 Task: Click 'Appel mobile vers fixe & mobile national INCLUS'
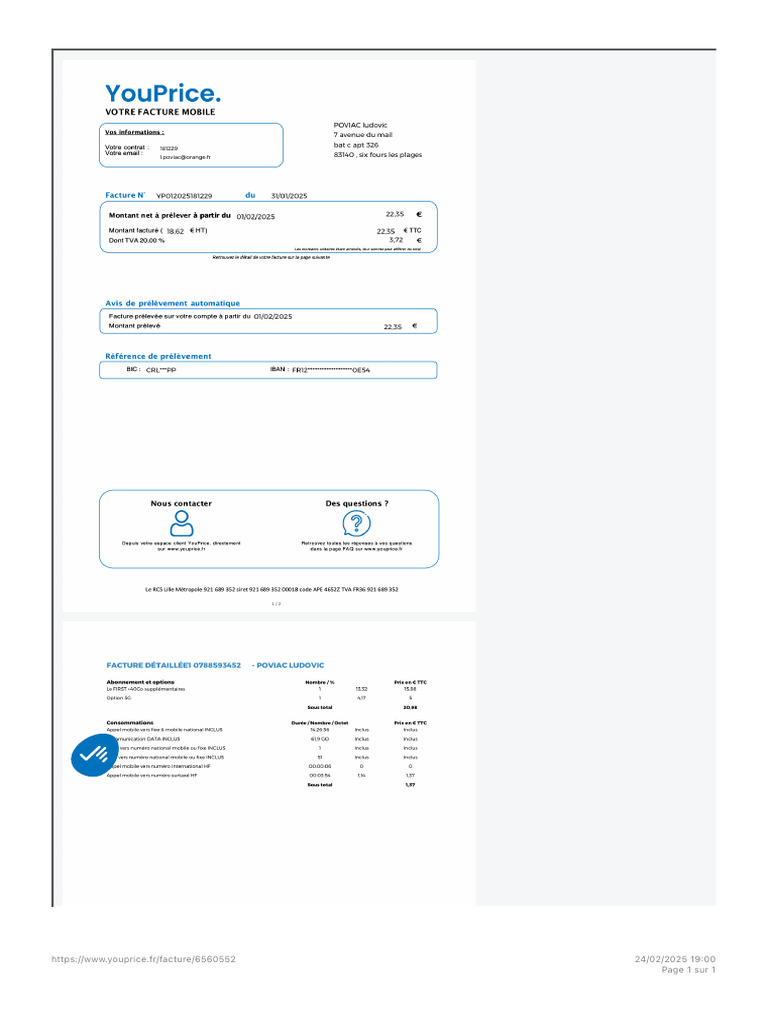[x=165, y=730]
